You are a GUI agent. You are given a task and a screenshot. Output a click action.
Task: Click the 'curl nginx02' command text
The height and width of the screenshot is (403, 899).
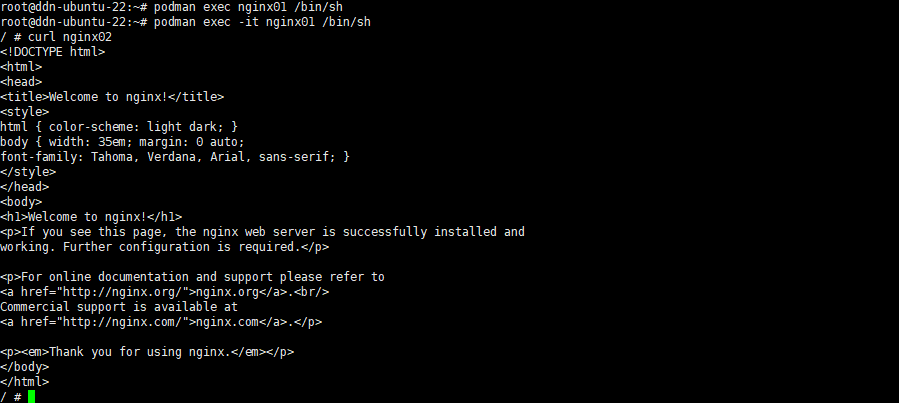click(70, 37)
